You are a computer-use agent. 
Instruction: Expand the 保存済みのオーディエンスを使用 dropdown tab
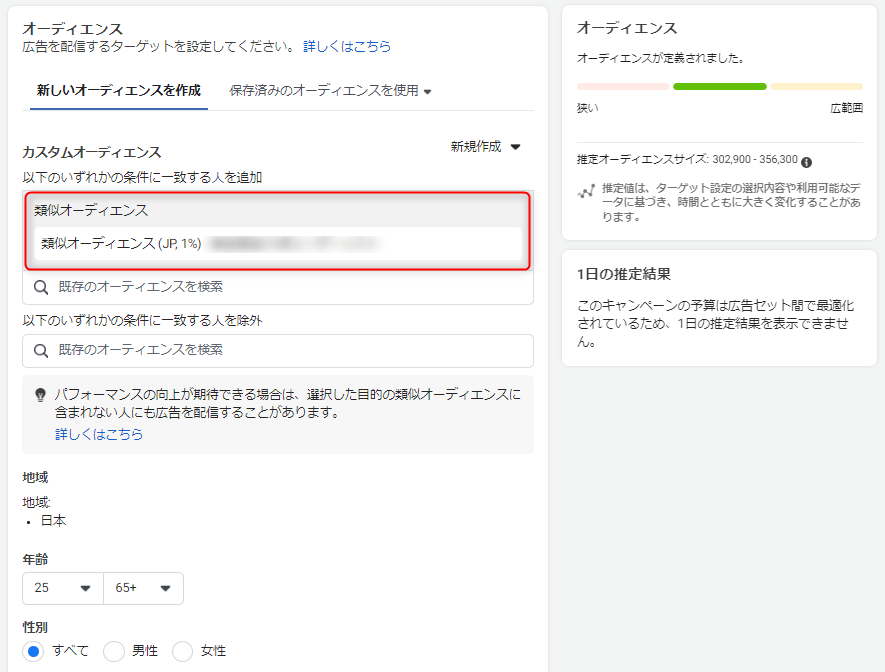[330, 91]
